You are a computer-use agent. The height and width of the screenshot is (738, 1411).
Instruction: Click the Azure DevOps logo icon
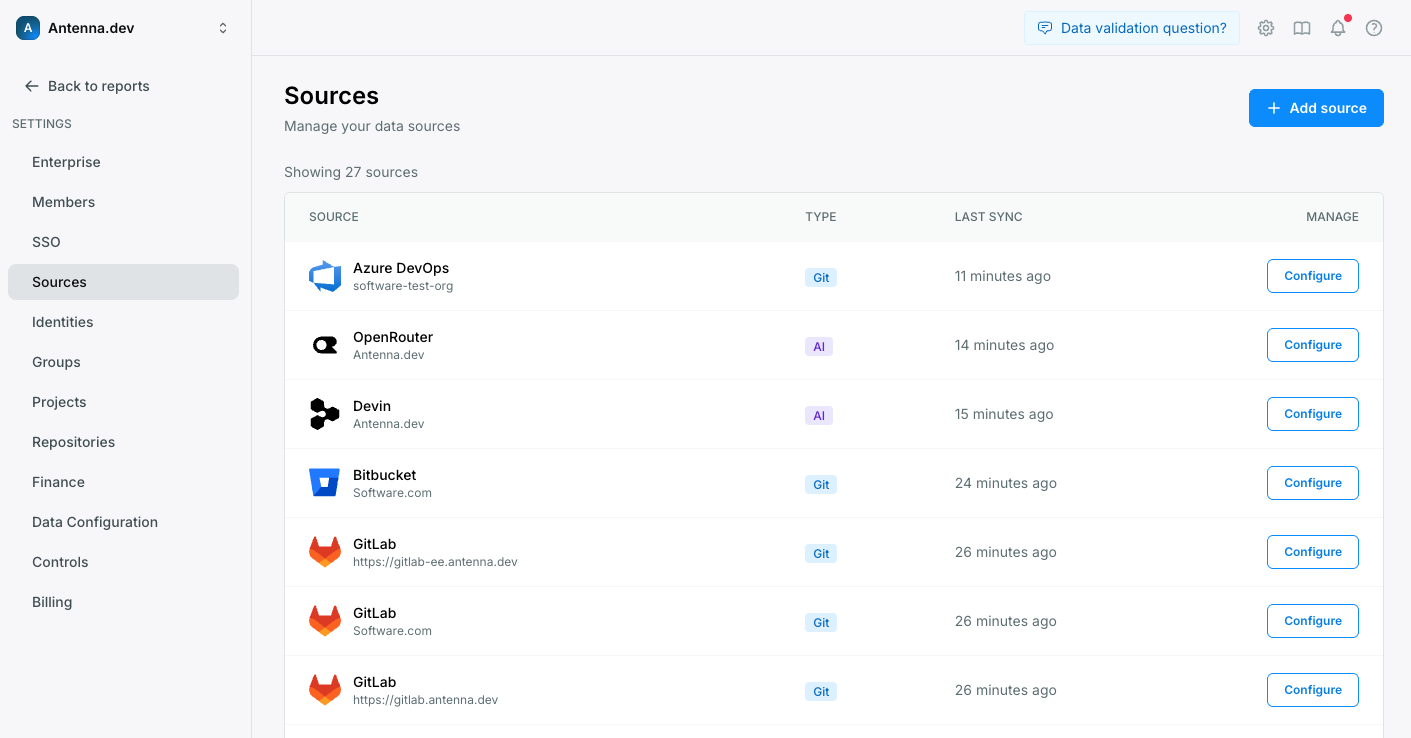click(x=325, y=276)
